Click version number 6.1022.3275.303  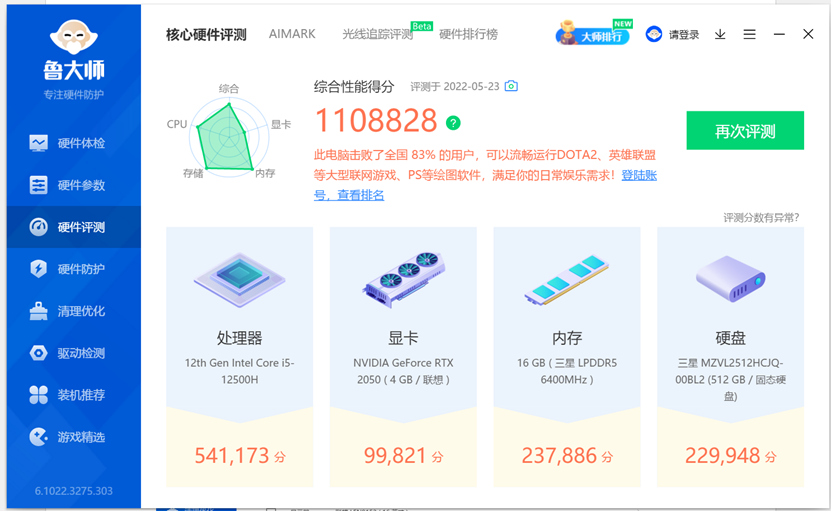(x=74, y=491)
